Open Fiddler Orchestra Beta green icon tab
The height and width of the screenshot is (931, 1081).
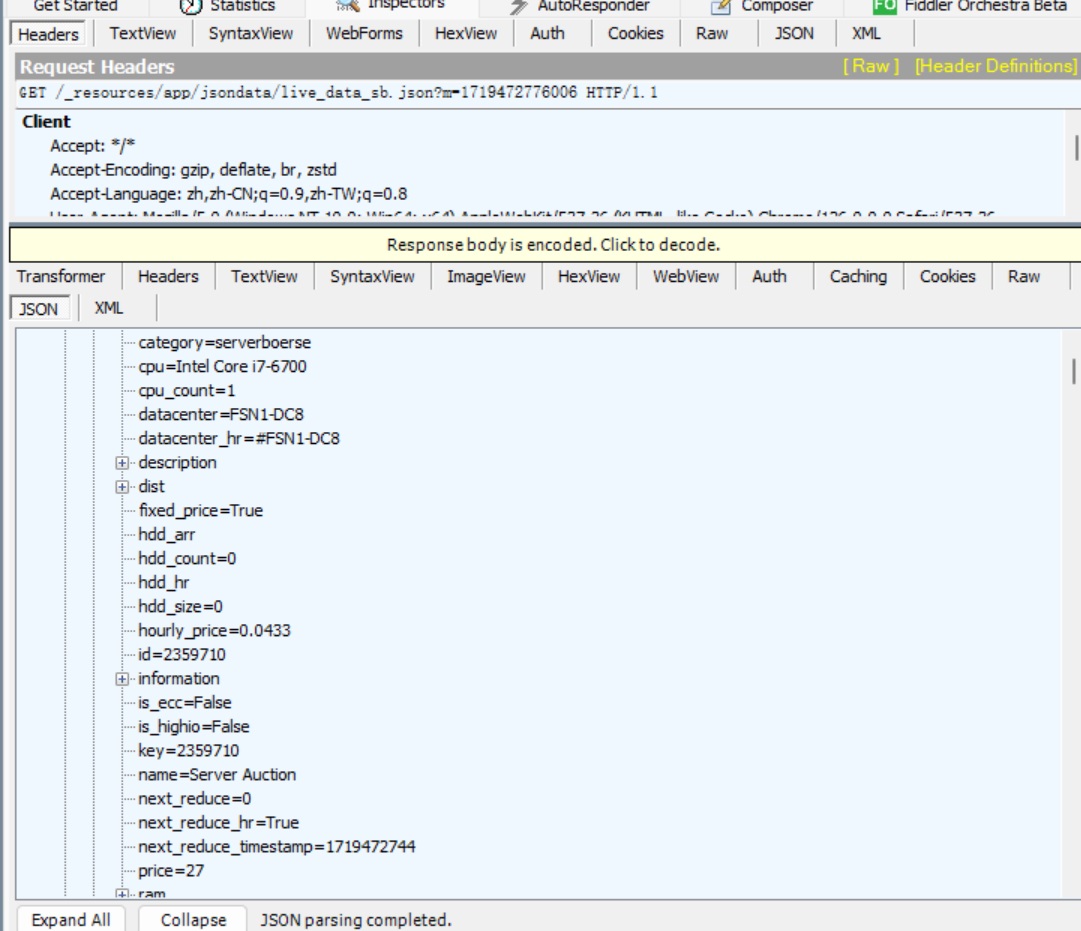click(x=970, y=6)
